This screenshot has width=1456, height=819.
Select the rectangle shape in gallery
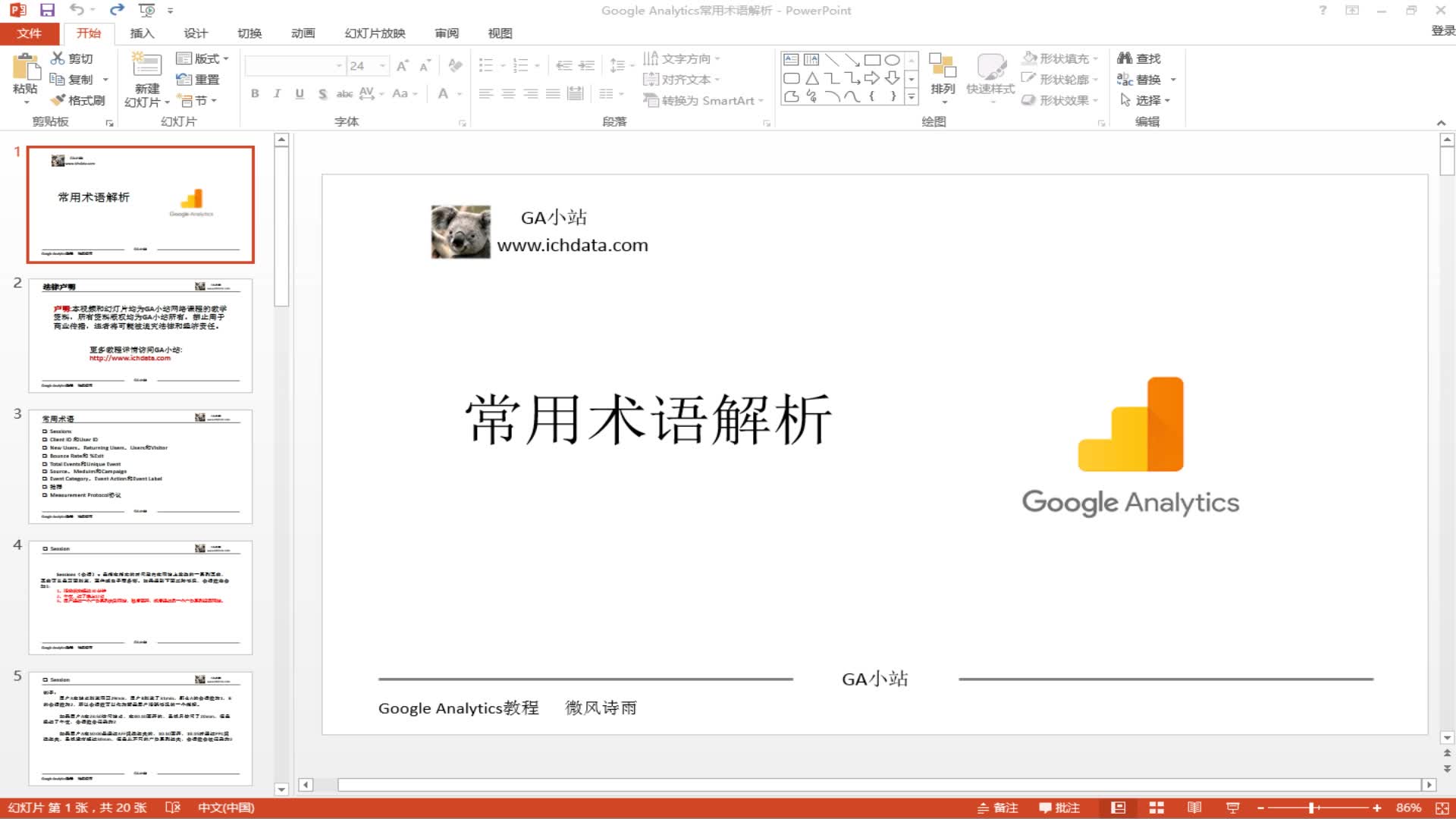click(x=872, y=60)
